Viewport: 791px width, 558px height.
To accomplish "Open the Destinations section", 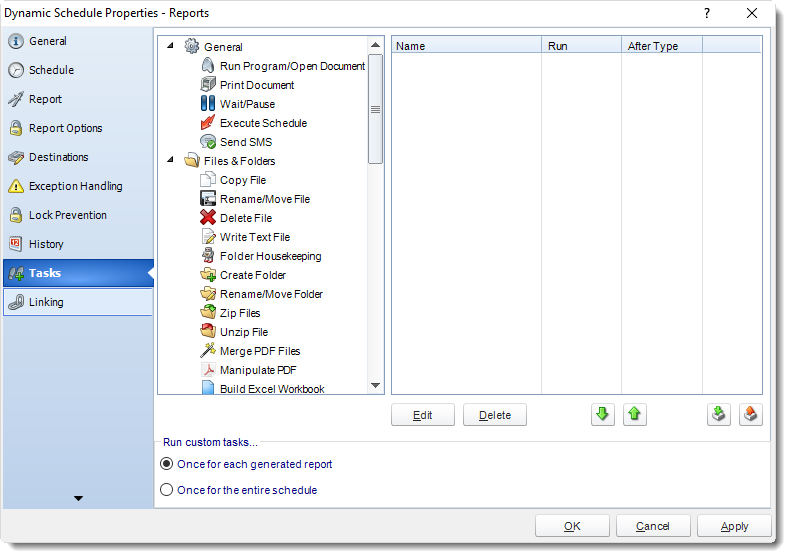I will click(x=78, y=157).
